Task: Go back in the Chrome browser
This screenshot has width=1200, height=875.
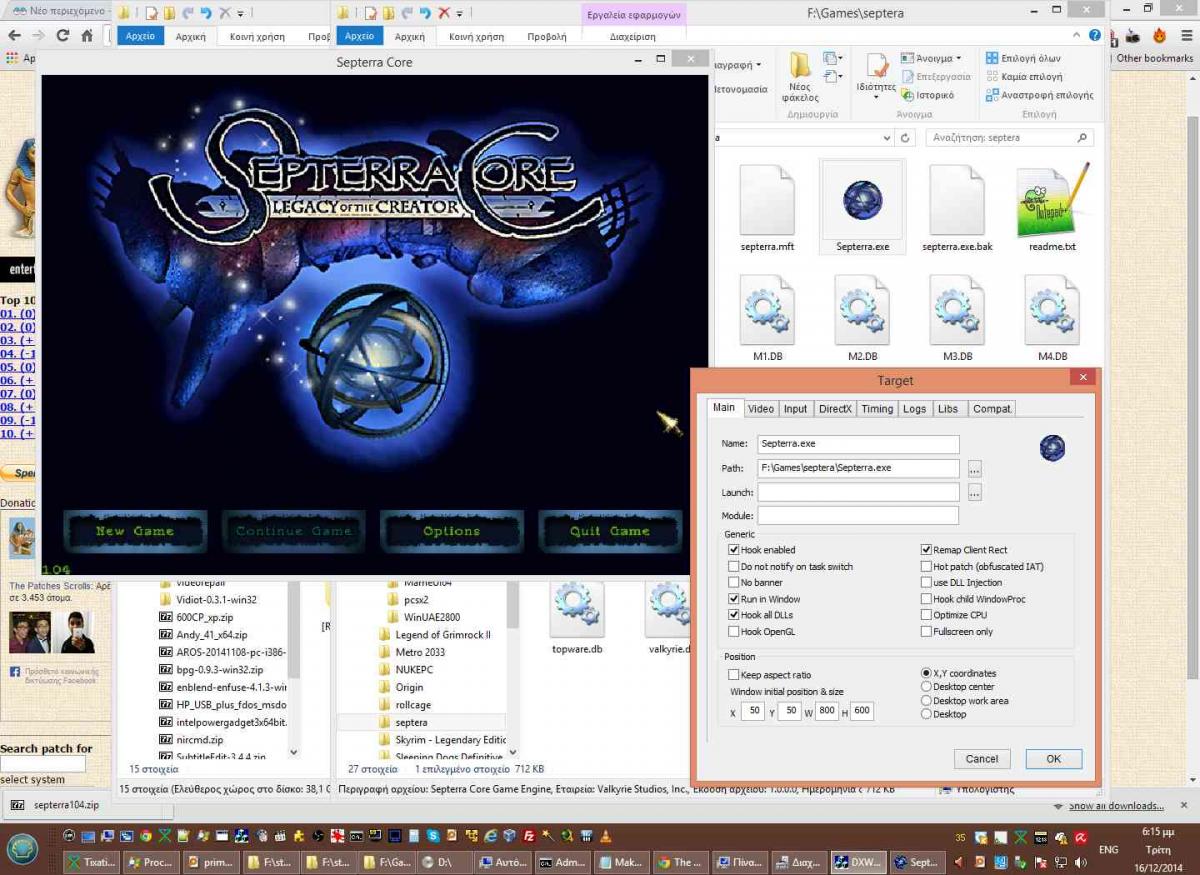Action: click(13, 35)
